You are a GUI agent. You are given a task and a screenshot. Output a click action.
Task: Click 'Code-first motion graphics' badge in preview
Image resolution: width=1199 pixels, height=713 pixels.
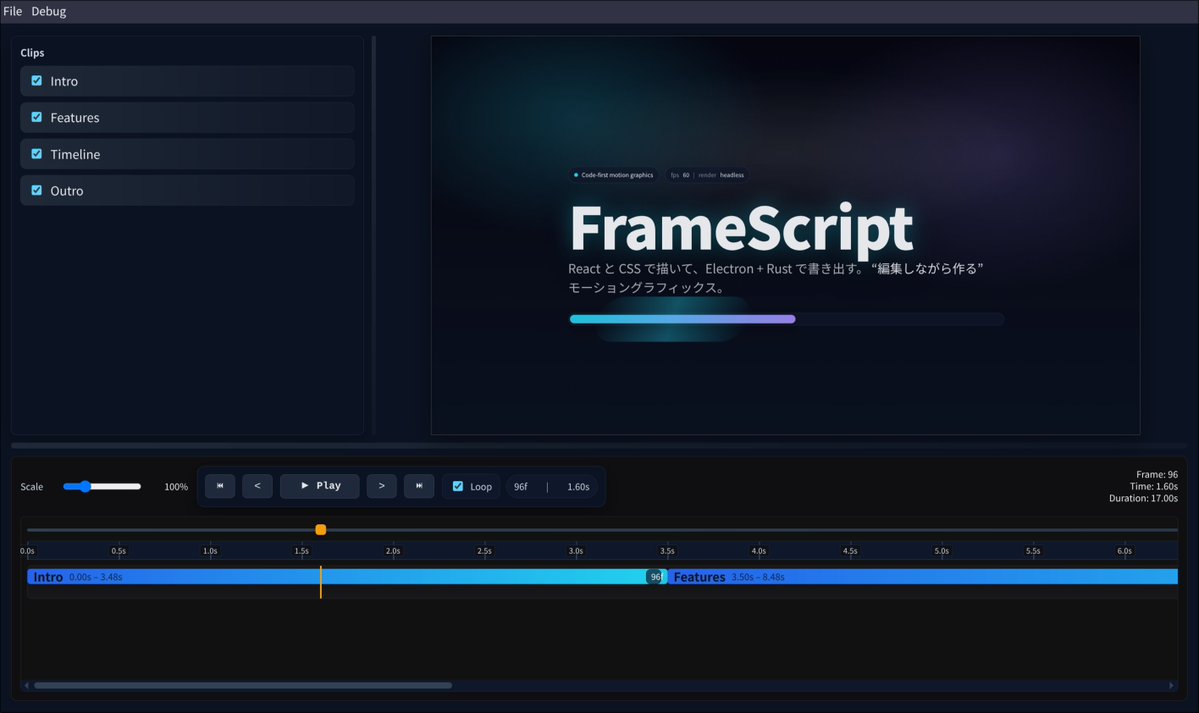point(613,175)
